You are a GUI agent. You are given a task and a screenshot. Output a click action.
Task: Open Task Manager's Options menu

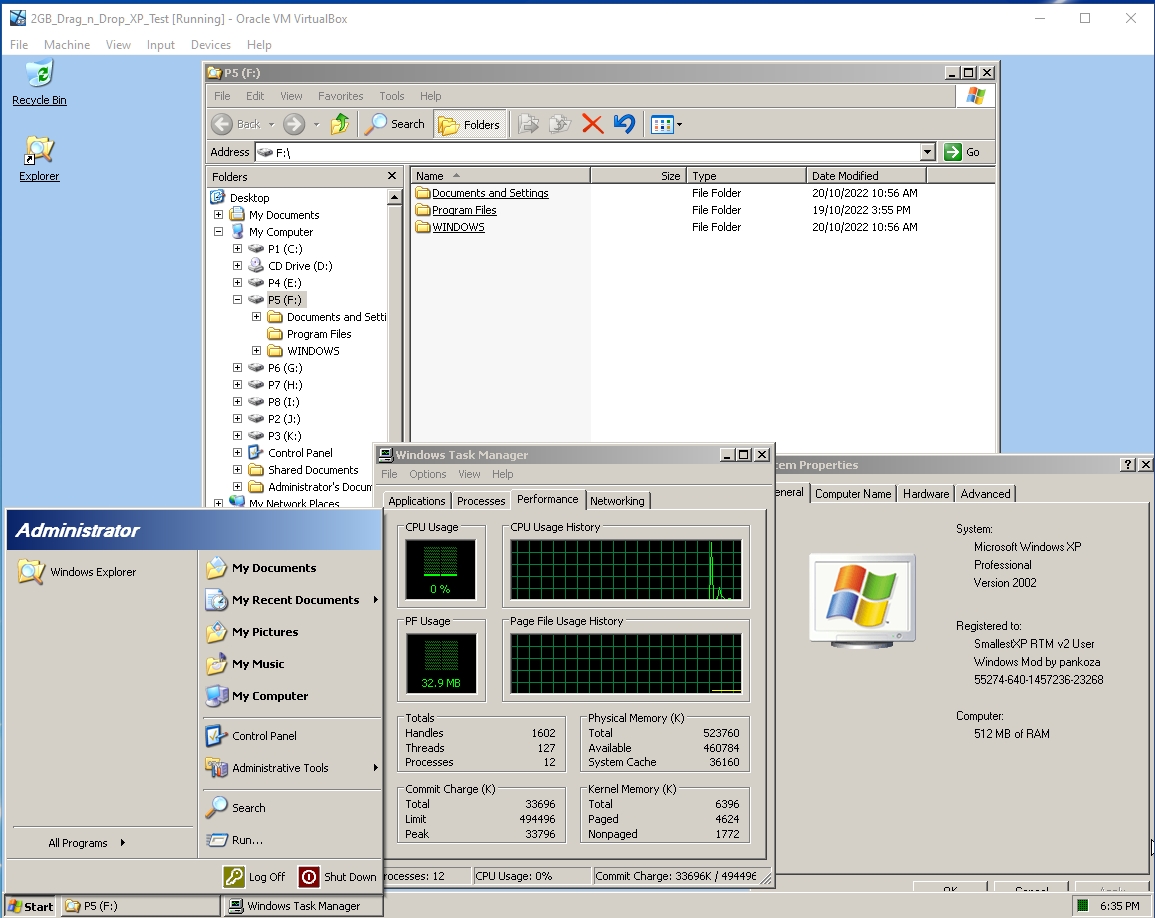[428, 474]
